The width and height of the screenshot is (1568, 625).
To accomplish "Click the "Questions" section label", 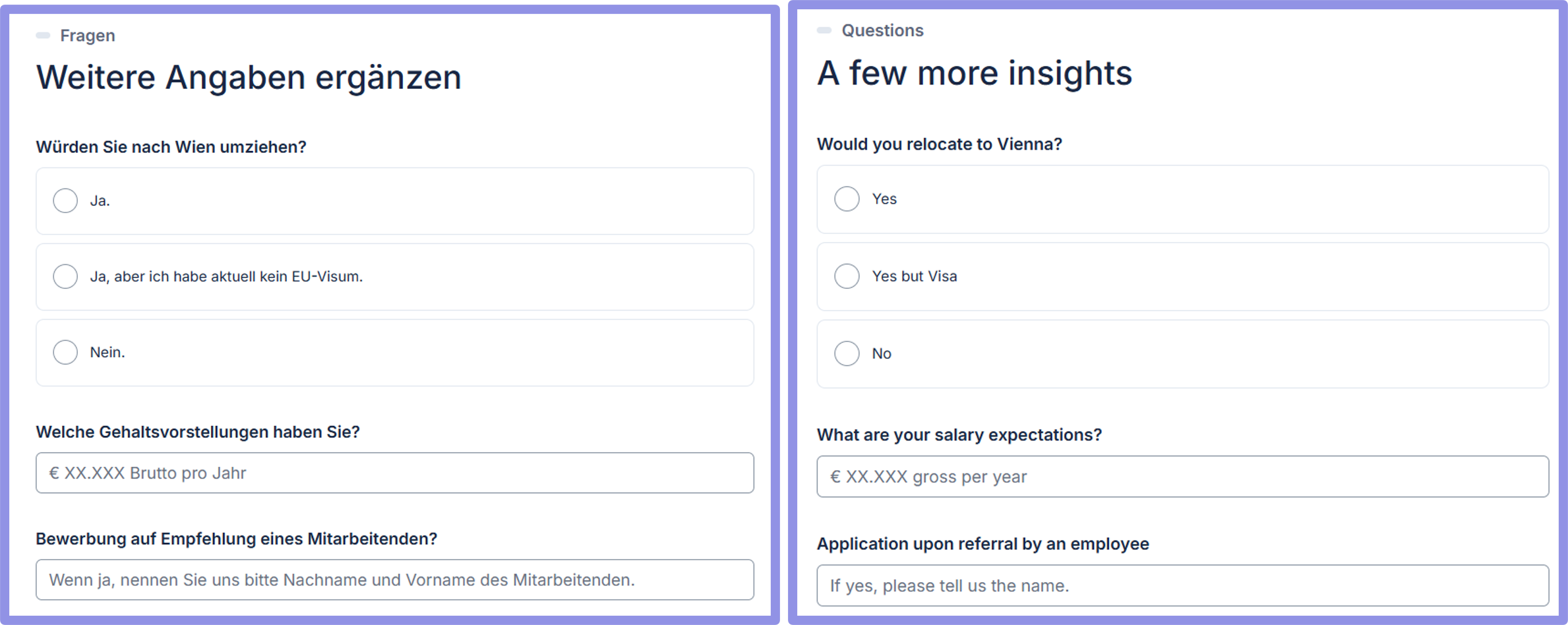I will pos(882,30).
